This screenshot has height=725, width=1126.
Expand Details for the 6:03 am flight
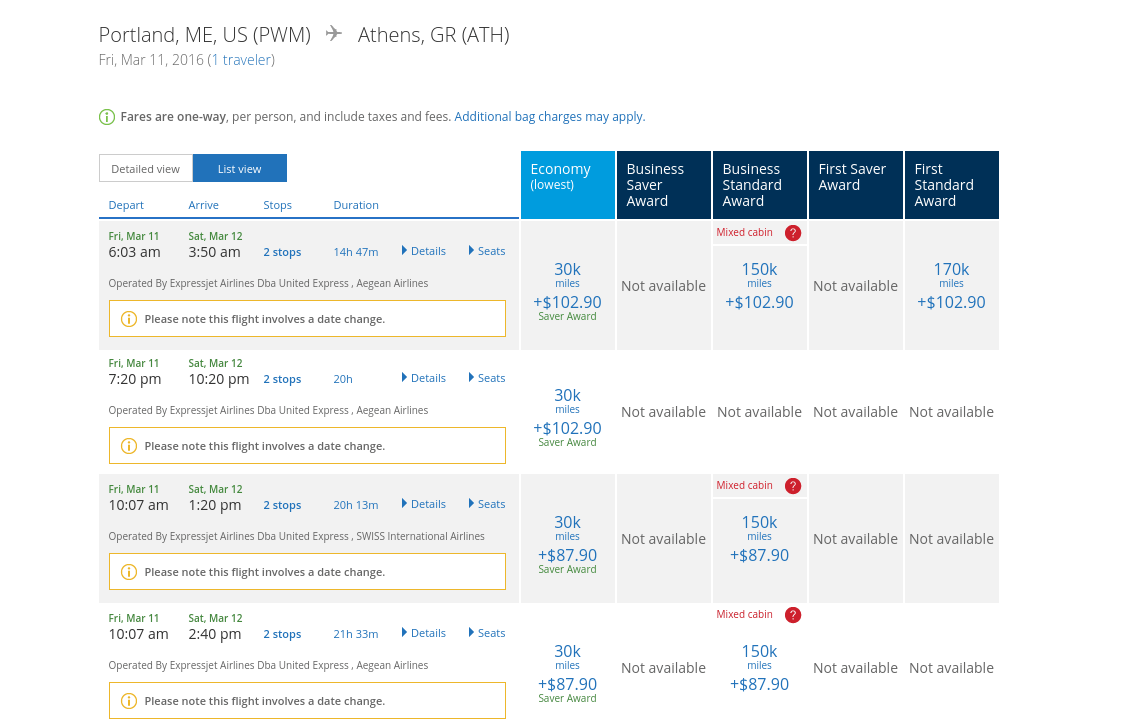(423, 251)
